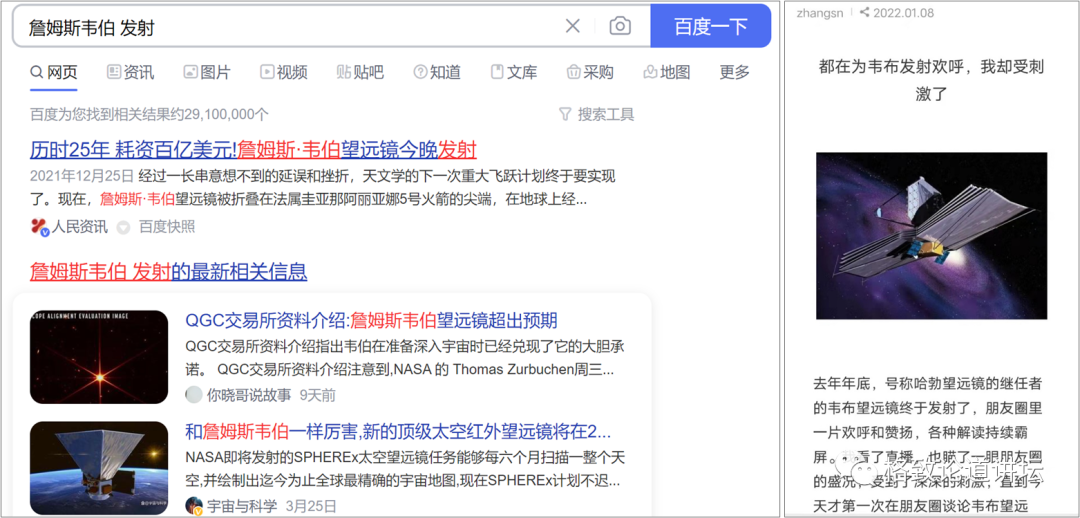Screen dimensions: 1080x518
Task: Open 搜索工具 filter options
Action: (596, 114)
